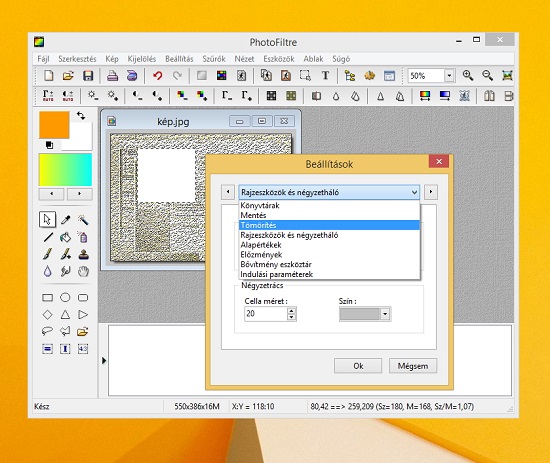Reset colors with the small black-white icon
550x463 pixels.
(x=49, y=145)
